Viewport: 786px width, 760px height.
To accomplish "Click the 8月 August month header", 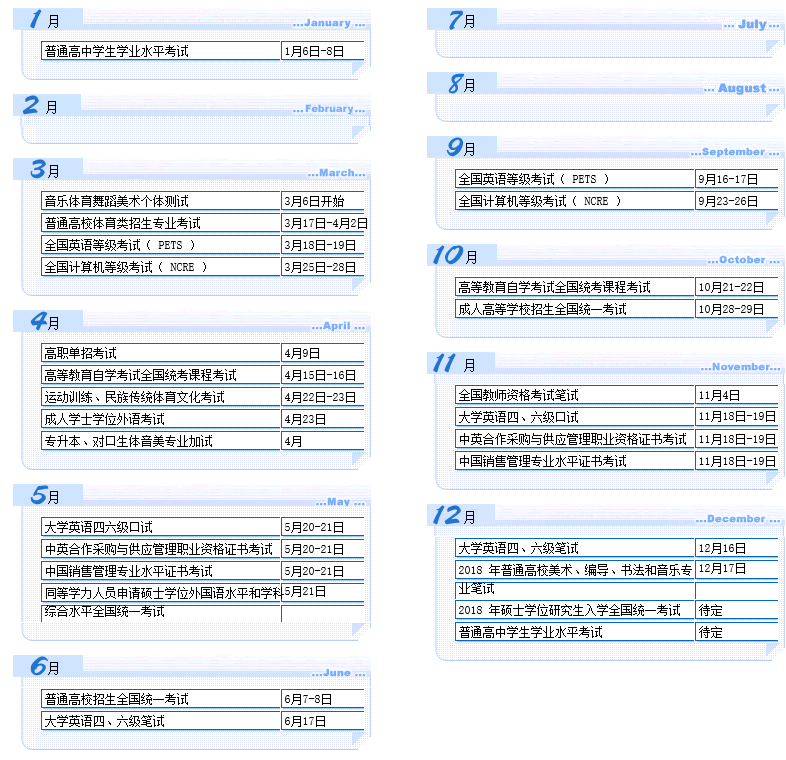I will pyautogui.click(x=605, y=83).
